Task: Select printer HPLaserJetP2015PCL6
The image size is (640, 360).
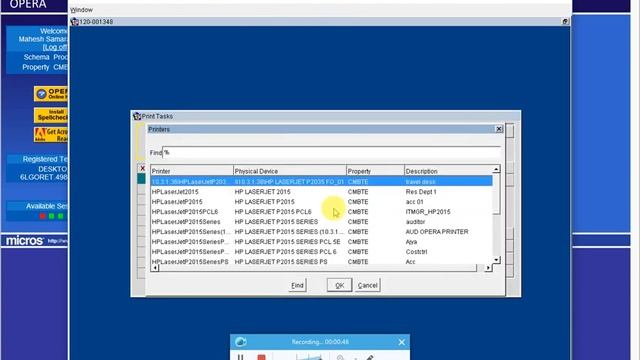Action: pos(185,212)
